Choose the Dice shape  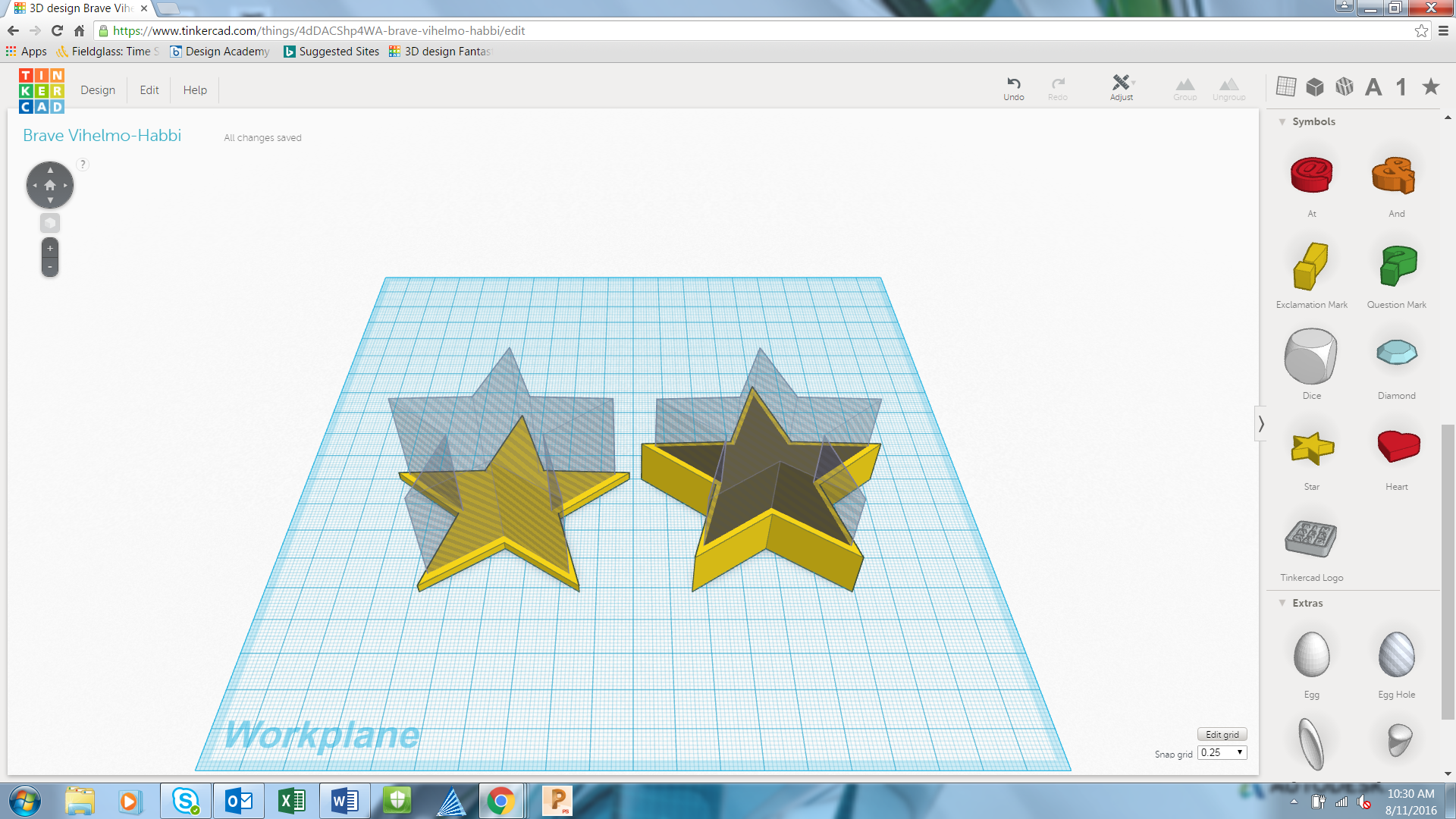pyautogui.click(x=1310, y=356)
